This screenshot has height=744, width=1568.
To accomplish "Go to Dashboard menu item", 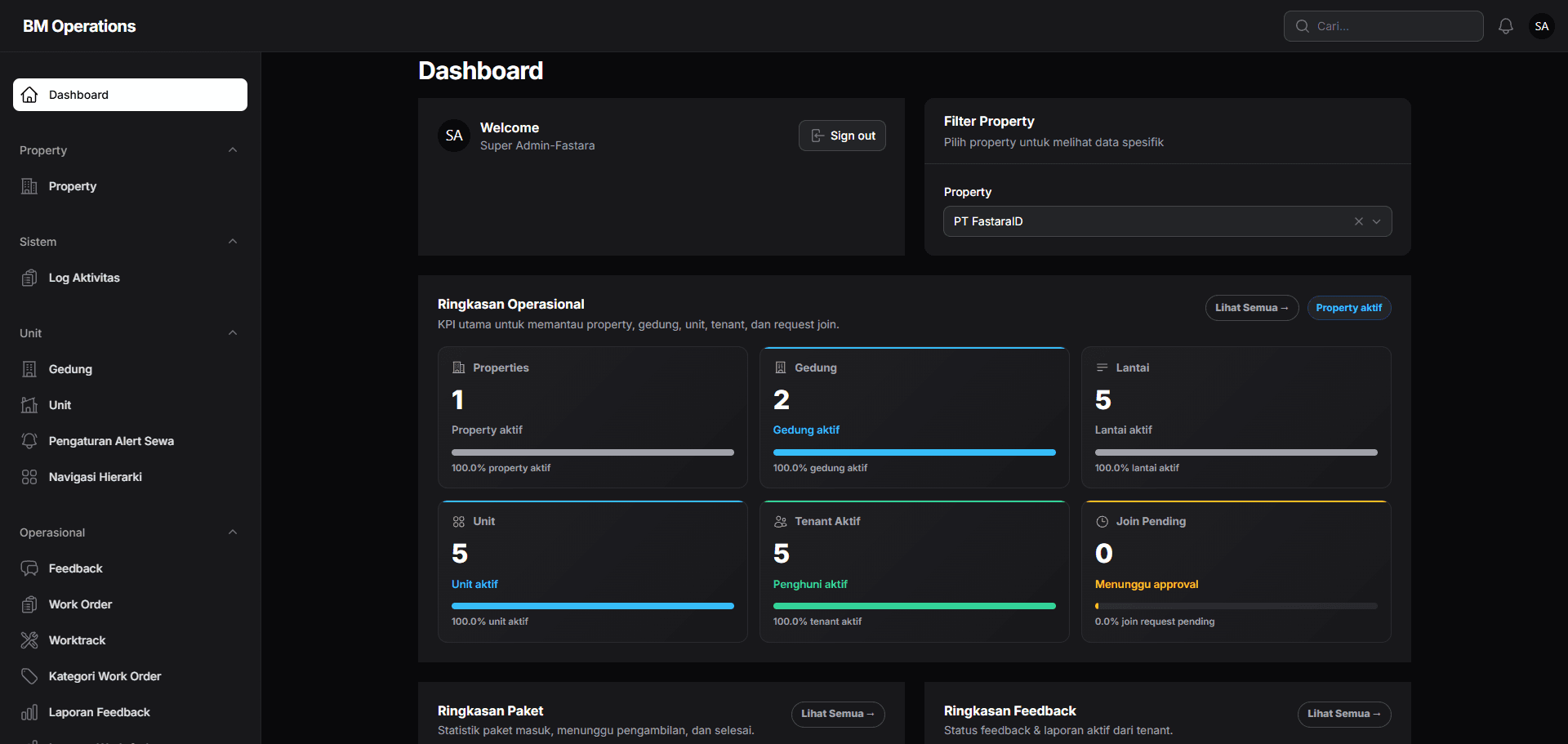I will [130, 95].
